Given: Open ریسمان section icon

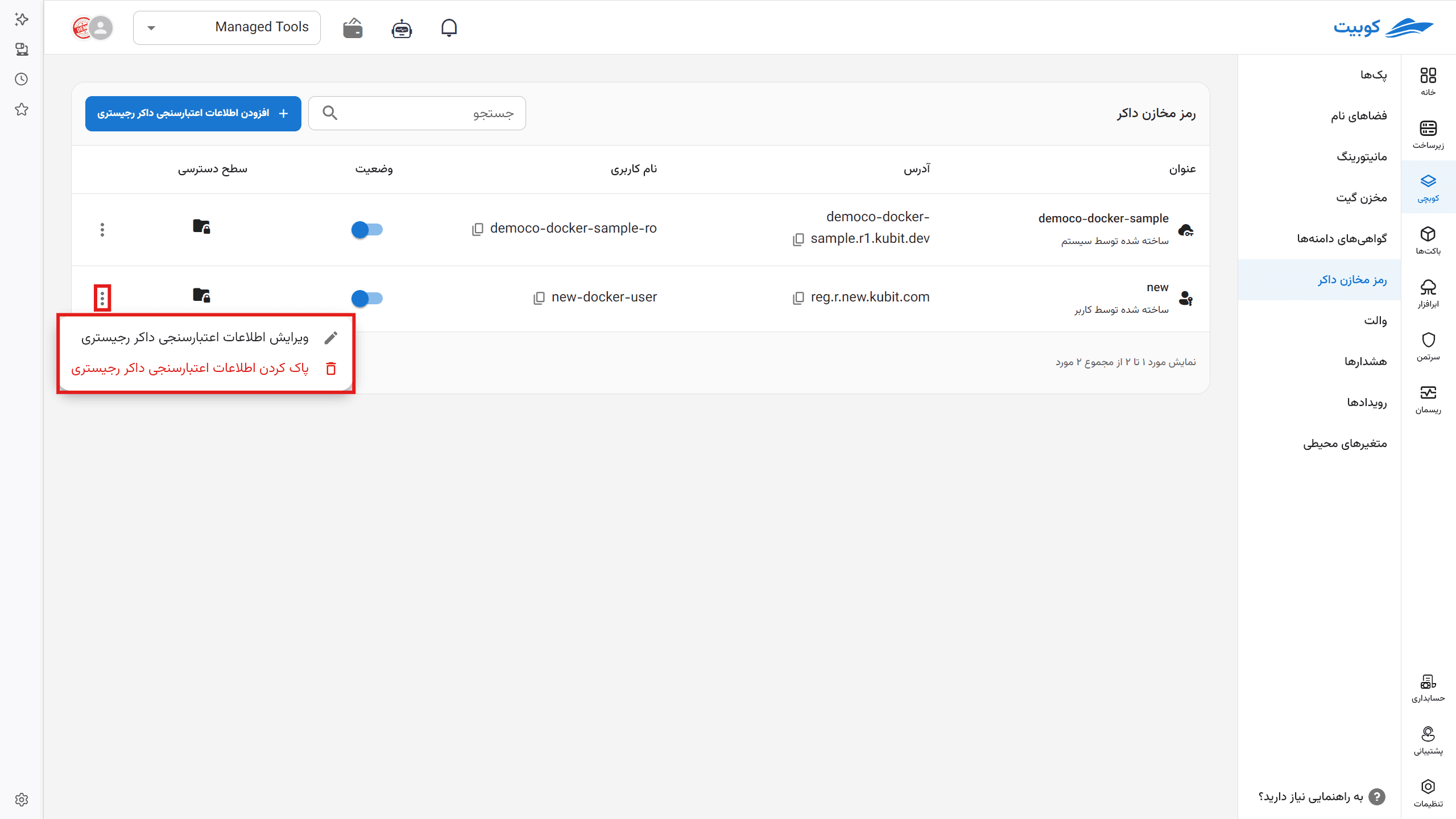Looking at the screenshot, I should click(1428, 399).
